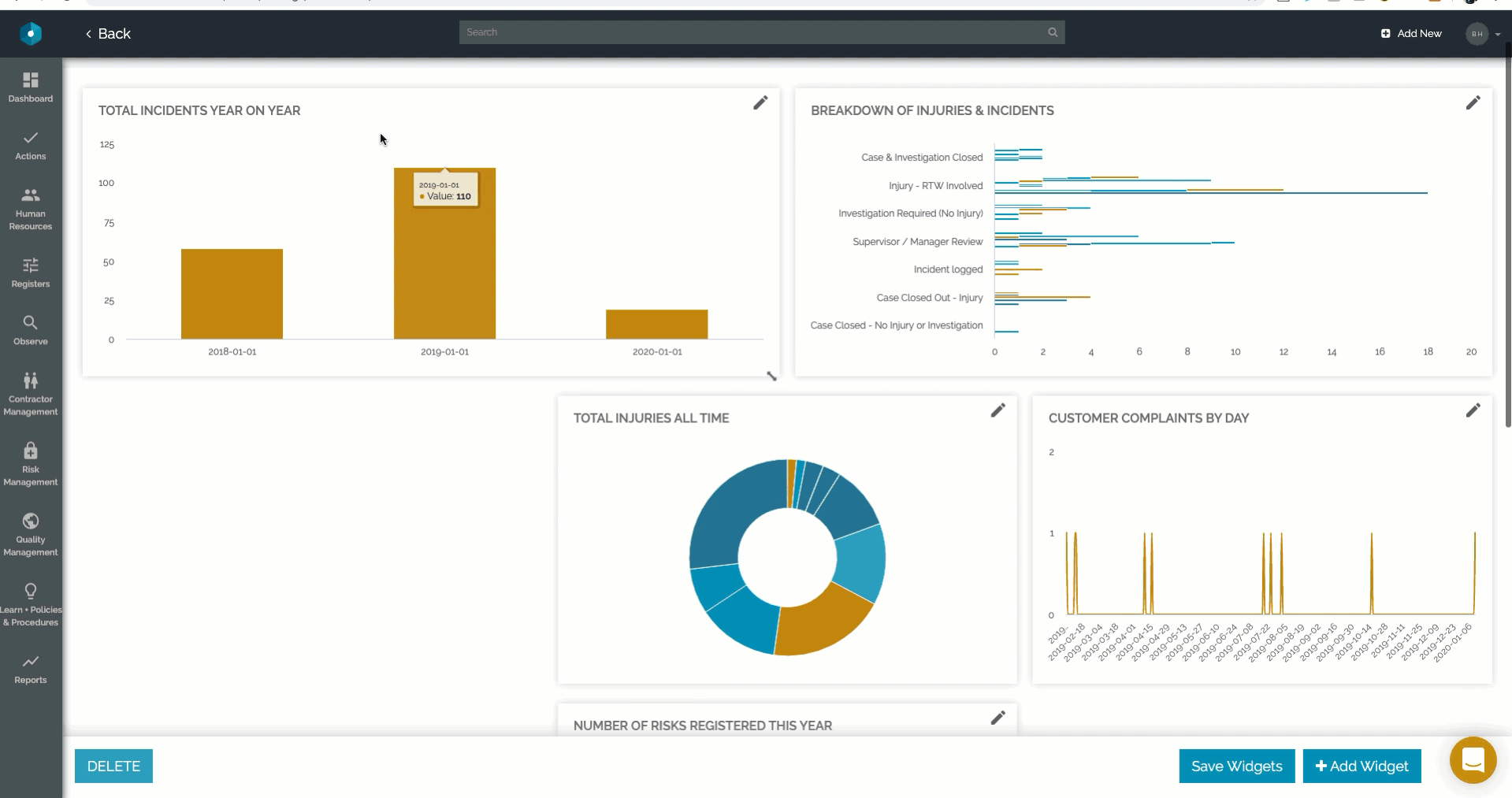Click the app logo in top-left corner
Screen dimensions: 1512x798
31,33
